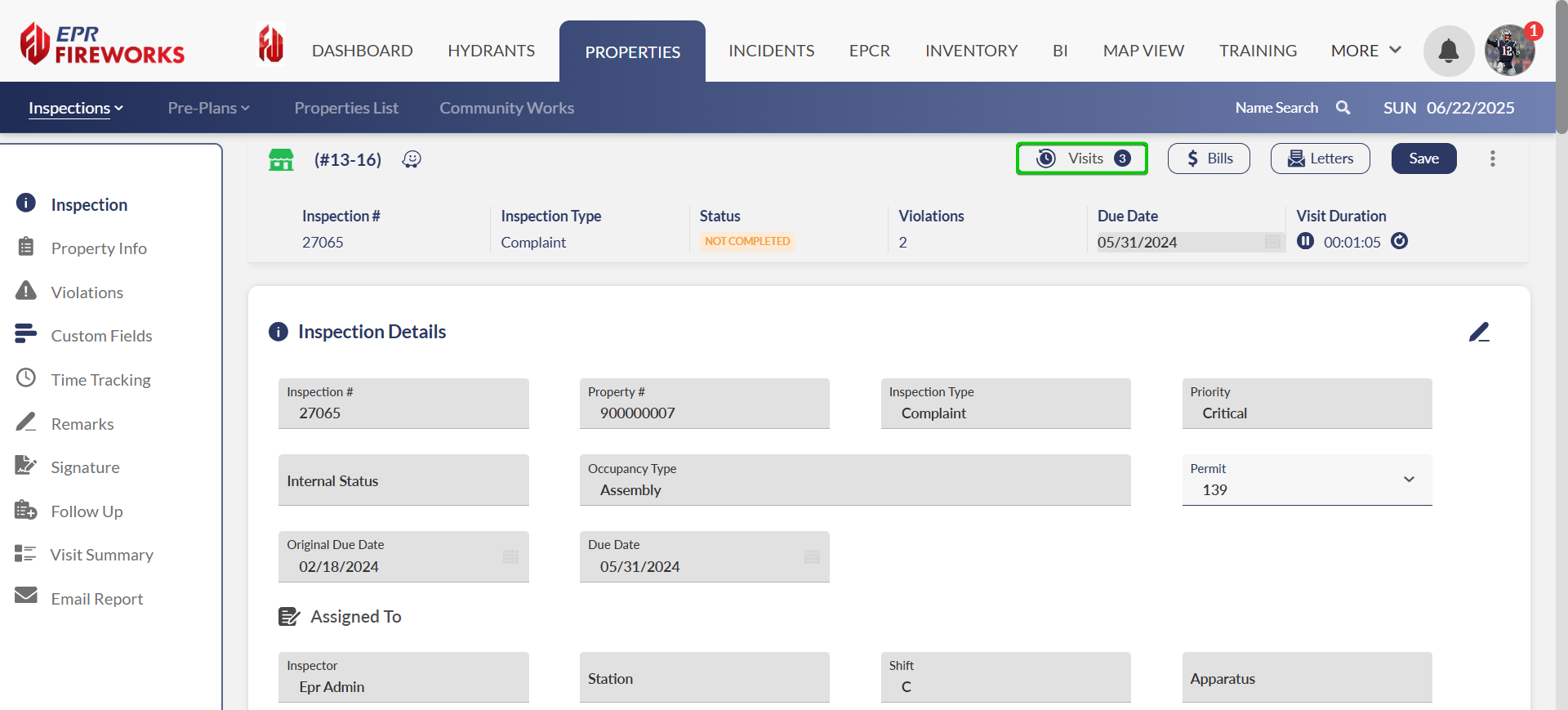Click the notification bell icon
The height and width of the screenshot is (710, 1568).
click(x=1448, y=51)
